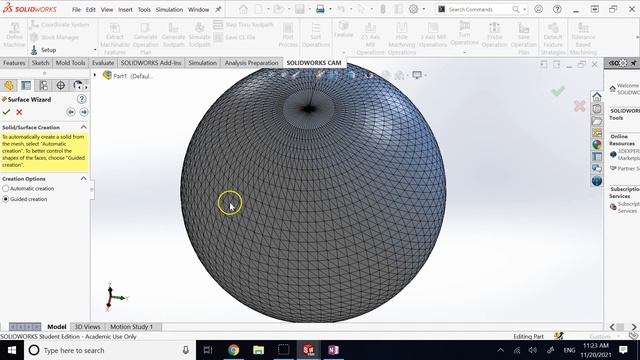This screenshot has width=640, height=360.
Task: Open Surface Wizard help question mark
Action: 82,99
